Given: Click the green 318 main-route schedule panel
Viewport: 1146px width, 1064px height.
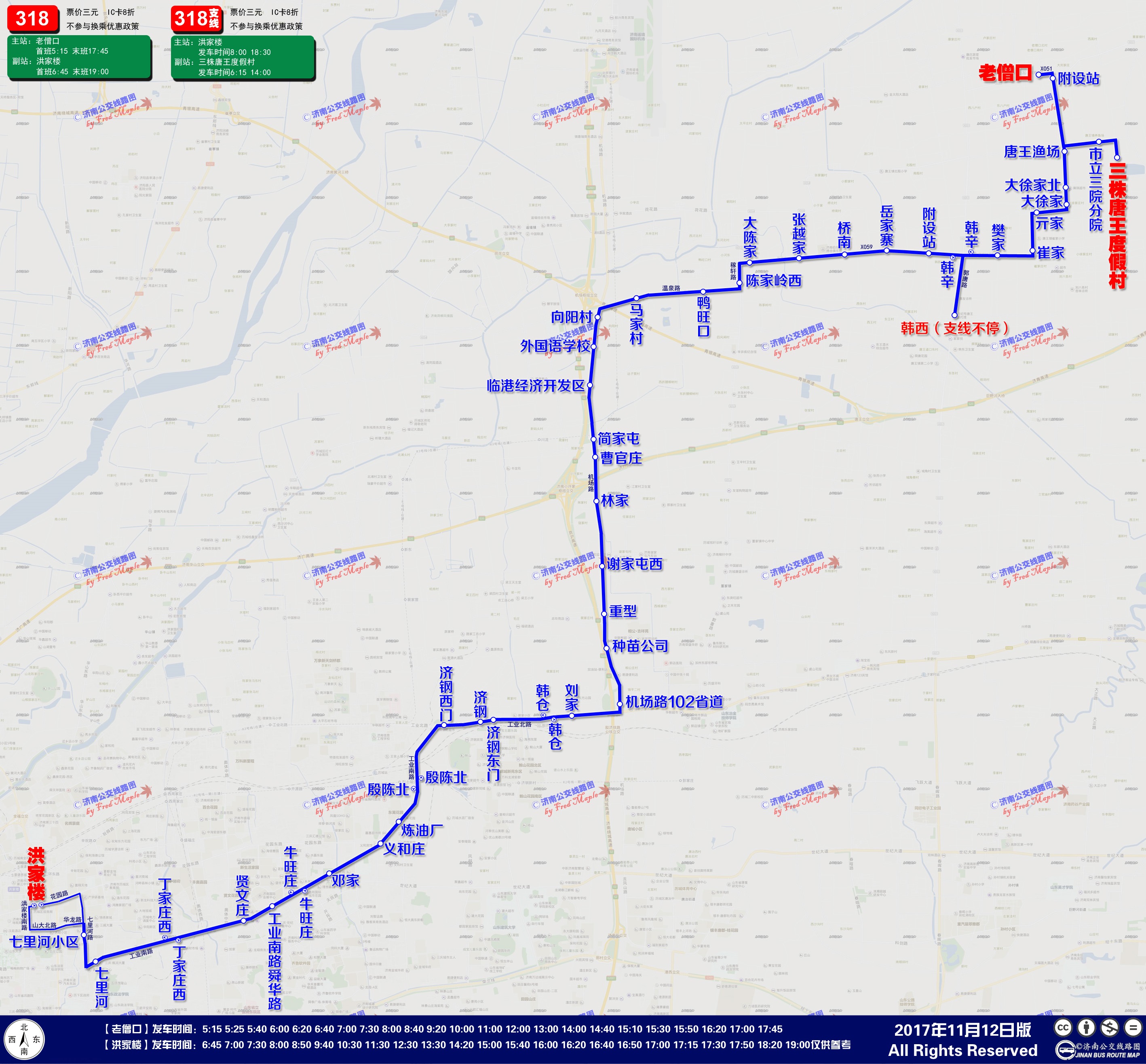Looking at the screenshot, I should [x=79, y=57].
